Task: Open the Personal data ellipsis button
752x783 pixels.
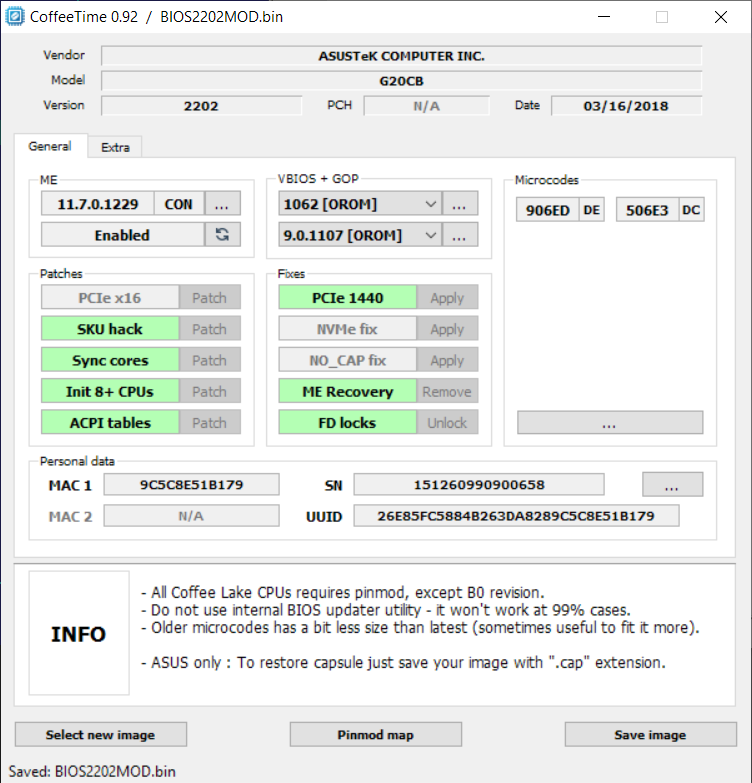Action: click(x=672, y=484)
